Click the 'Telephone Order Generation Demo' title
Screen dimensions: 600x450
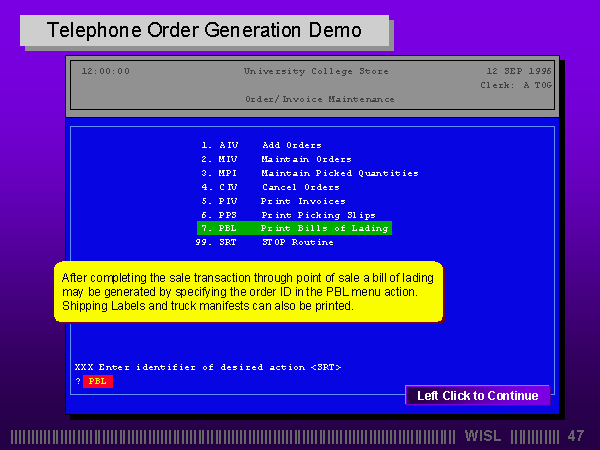tap(204, 31)
